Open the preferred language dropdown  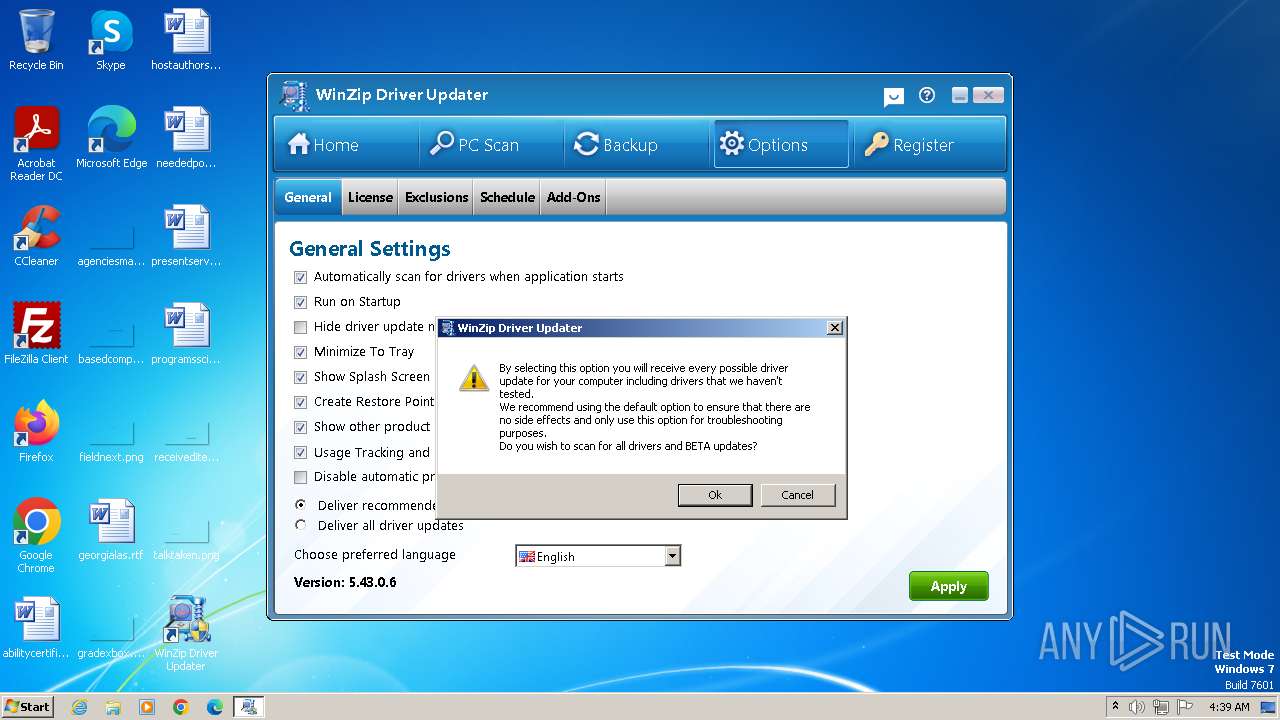pyautogui.click(x=598, y=556)
